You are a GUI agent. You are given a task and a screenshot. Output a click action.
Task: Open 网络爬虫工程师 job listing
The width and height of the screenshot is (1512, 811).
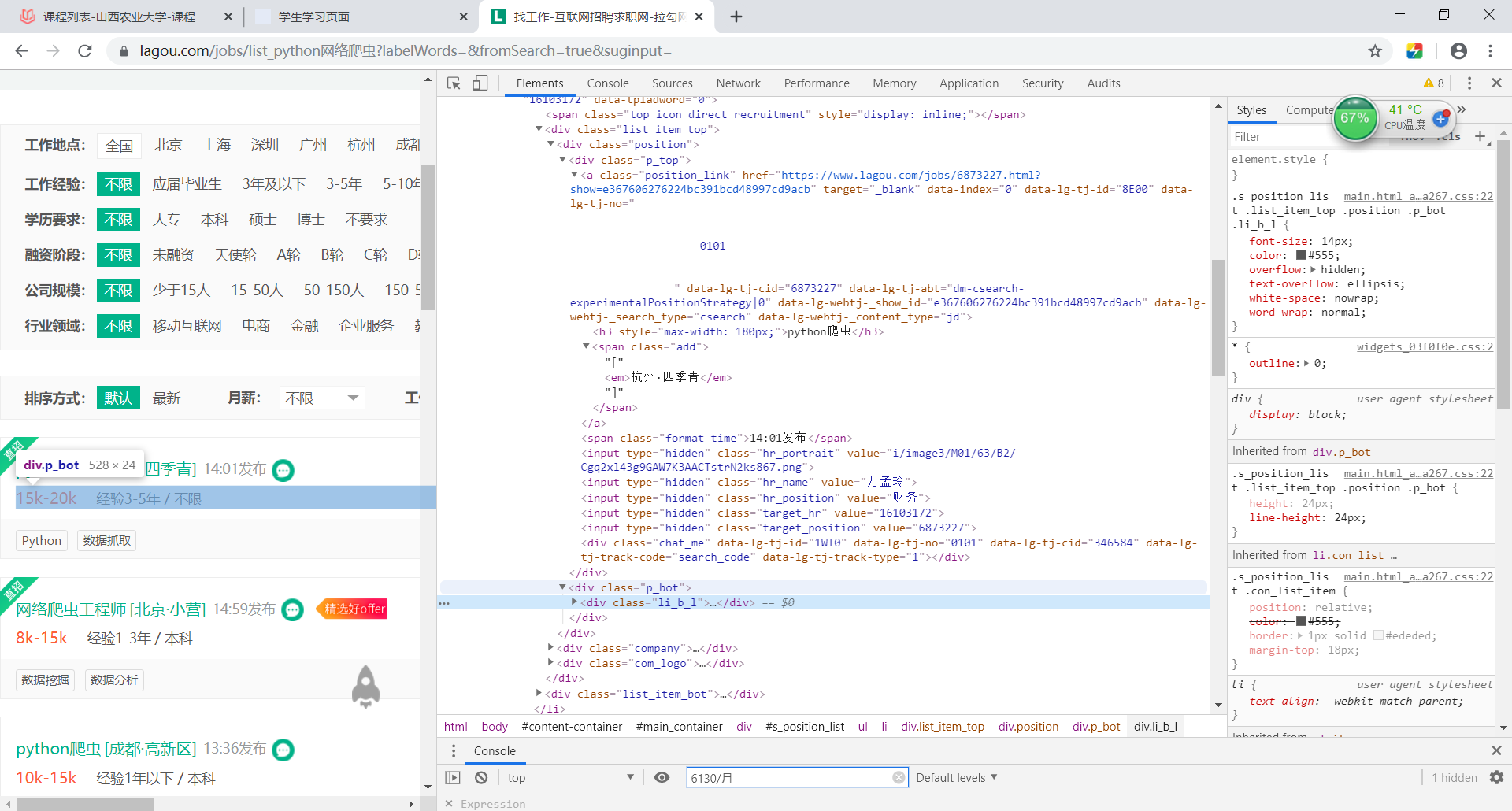tap(110, 610)
